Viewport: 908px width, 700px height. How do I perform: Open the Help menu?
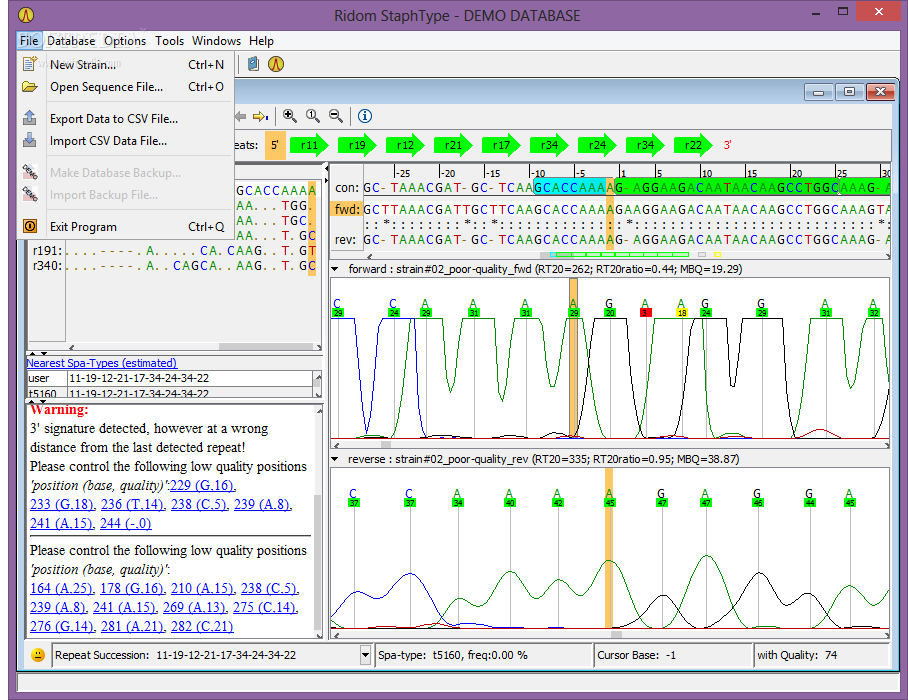(261, 41)
